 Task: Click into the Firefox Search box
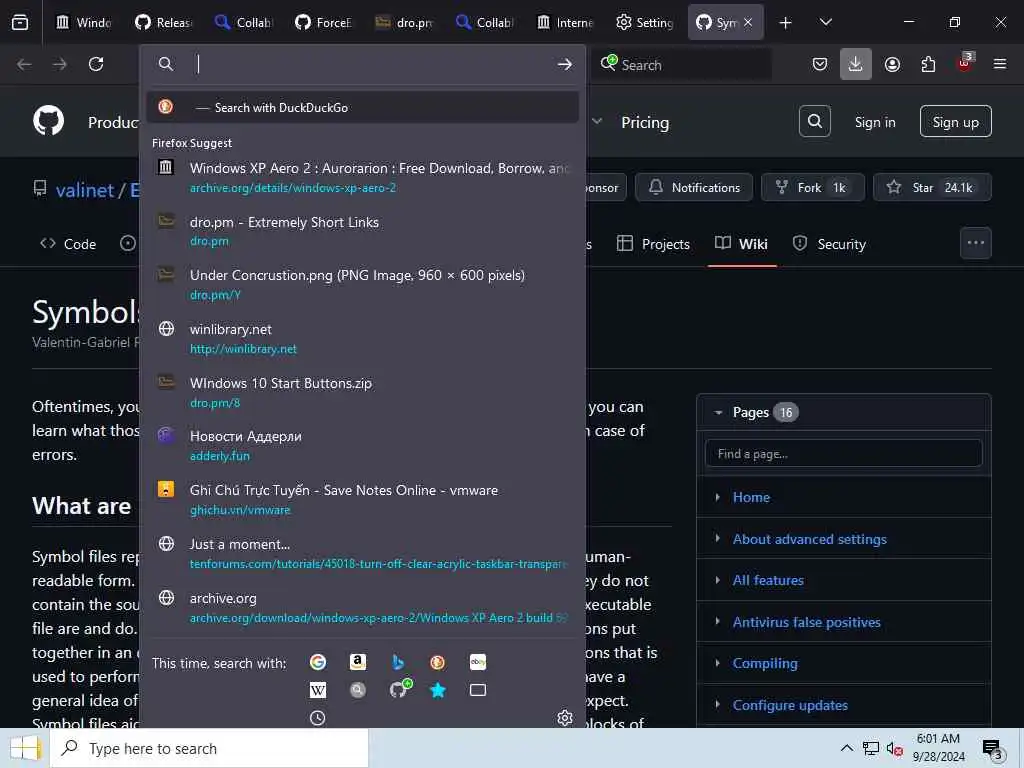(x=682, y=65)
